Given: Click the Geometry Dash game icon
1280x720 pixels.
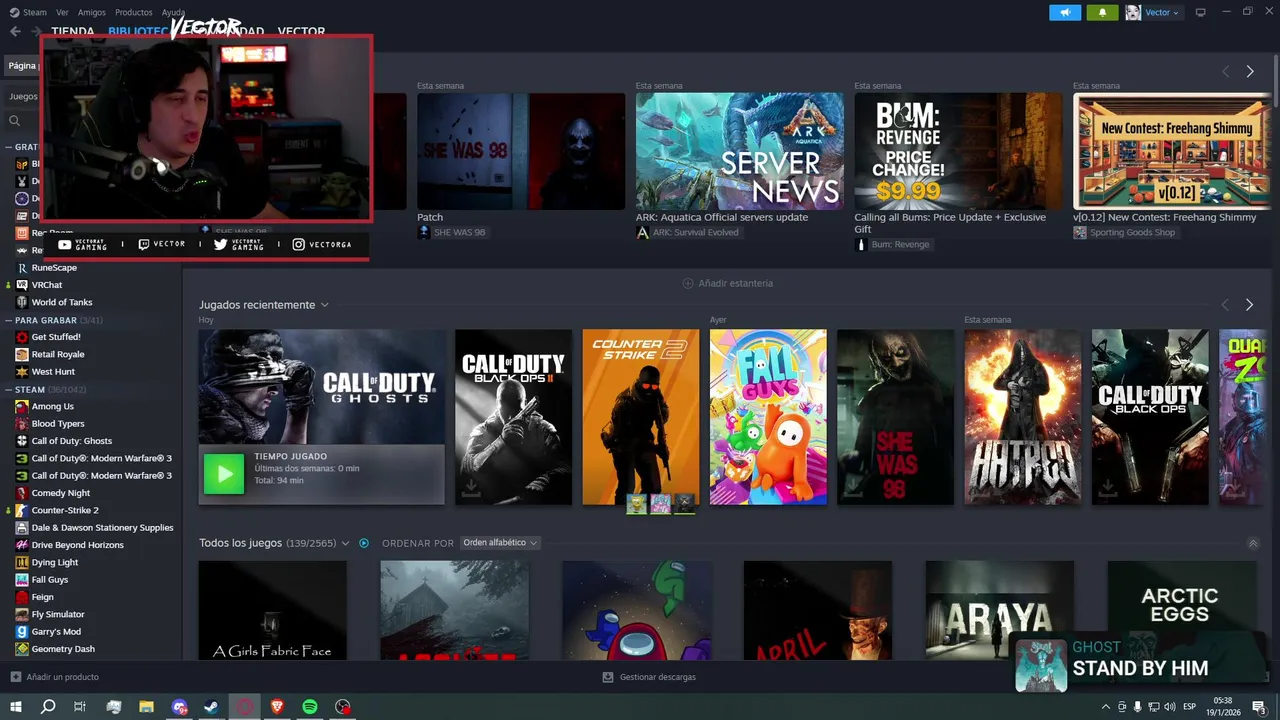Looking at the screenshot, I should click(x=22, y=649).
